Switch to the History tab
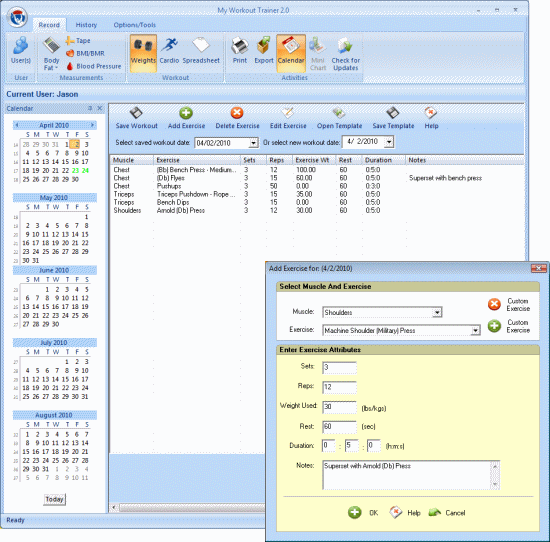 click(x=86, y=25)
